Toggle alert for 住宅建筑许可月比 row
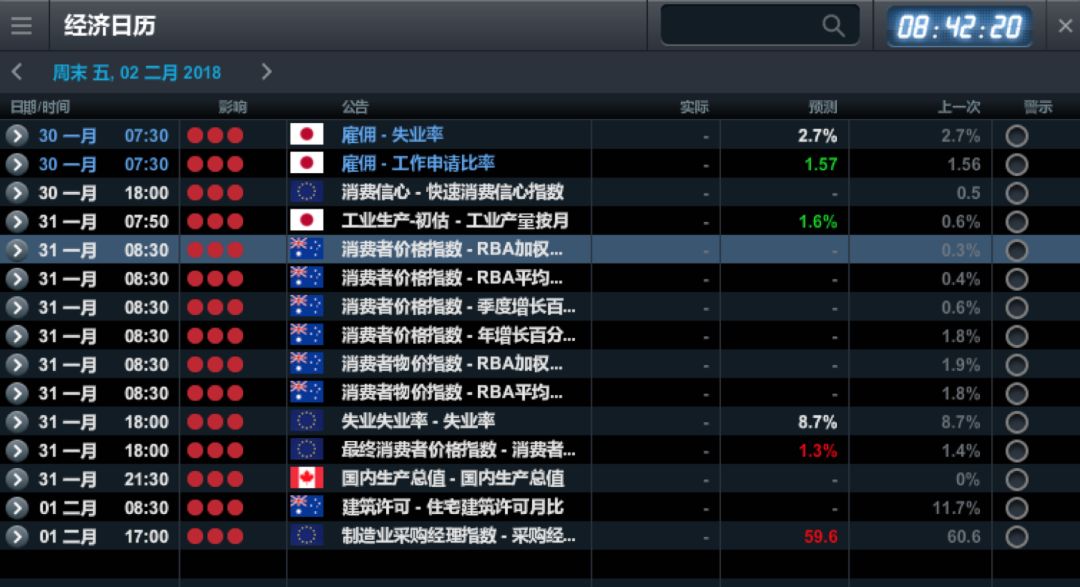This screenshot has height=587, width=1080. pos(1017,508)
